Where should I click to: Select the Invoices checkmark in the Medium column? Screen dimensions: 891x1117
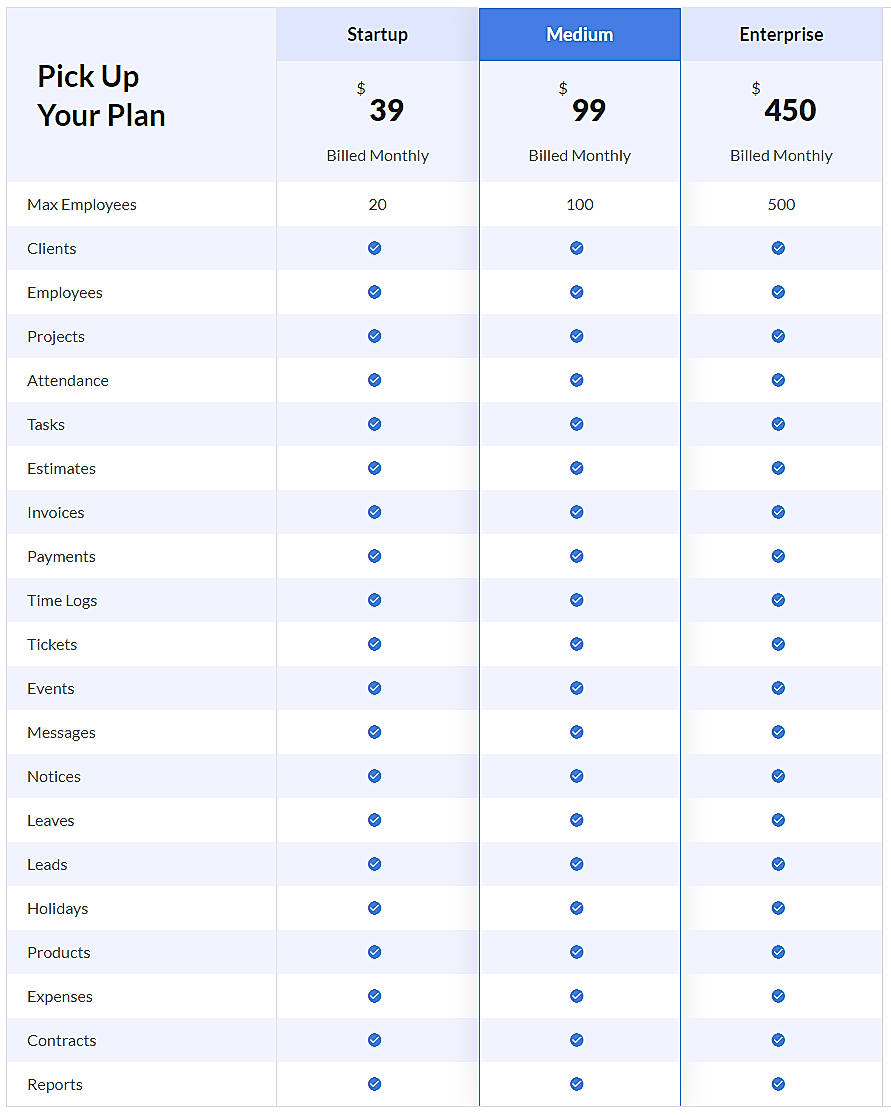pyautogui.click(x=577, y=512)
